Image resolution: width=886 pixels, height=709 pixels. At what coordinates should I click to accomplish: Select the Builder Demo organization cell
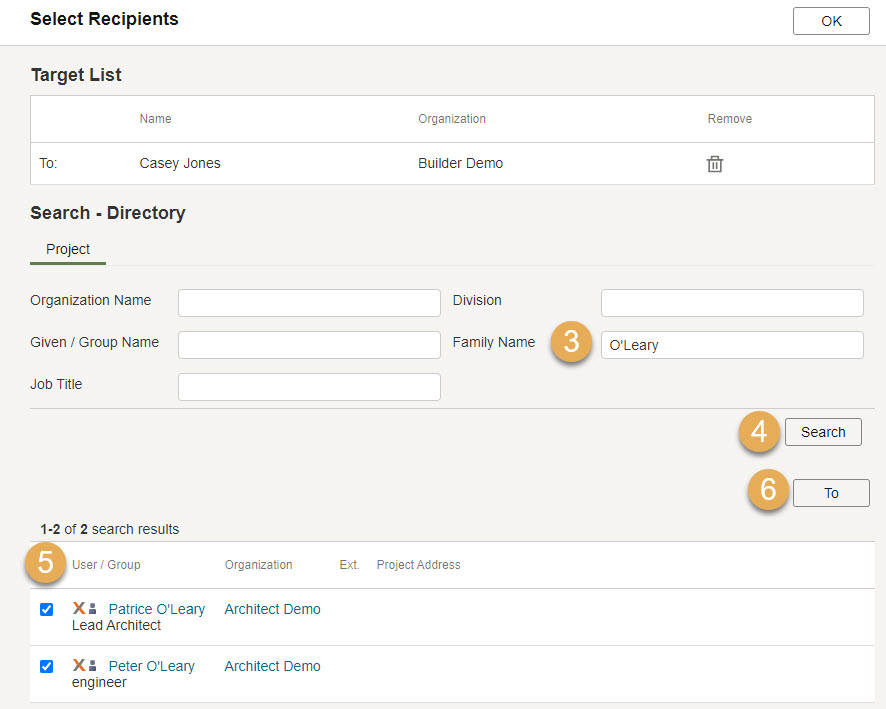click(461, 163)
